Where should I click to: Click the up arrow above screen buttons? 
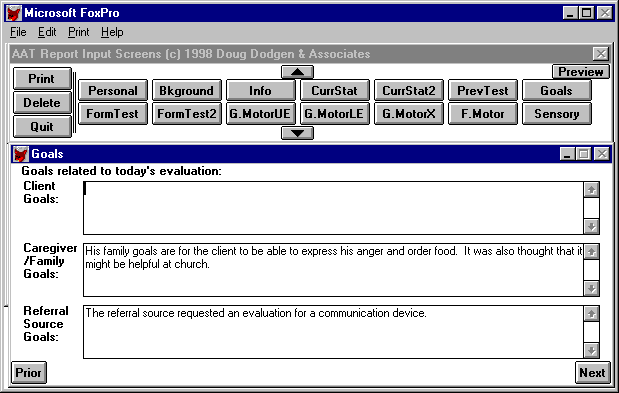(x=297, y=72)
